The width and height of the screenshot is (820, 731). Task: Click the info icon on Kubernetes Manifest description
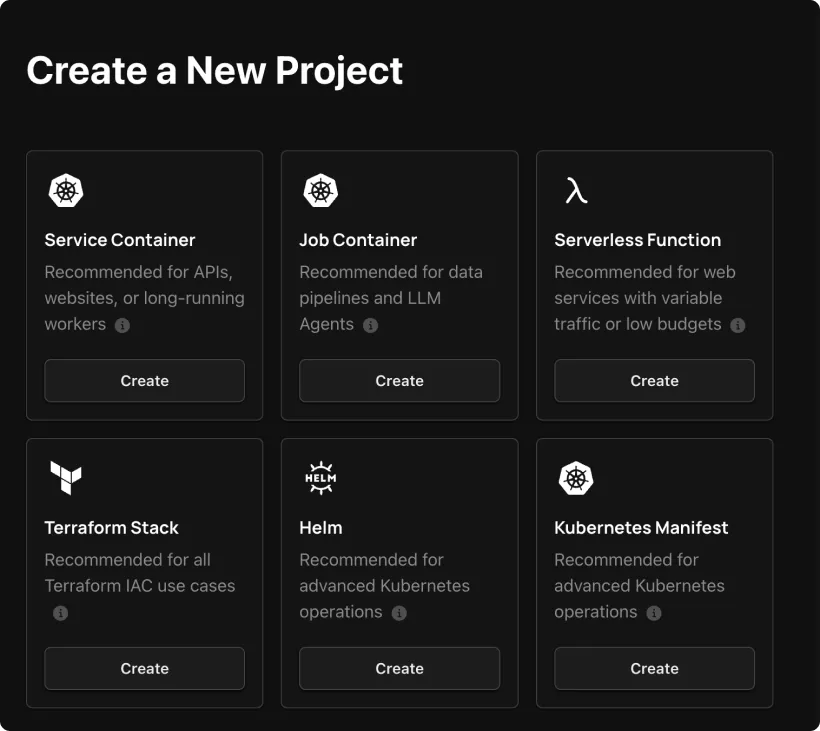coord(655,613)
